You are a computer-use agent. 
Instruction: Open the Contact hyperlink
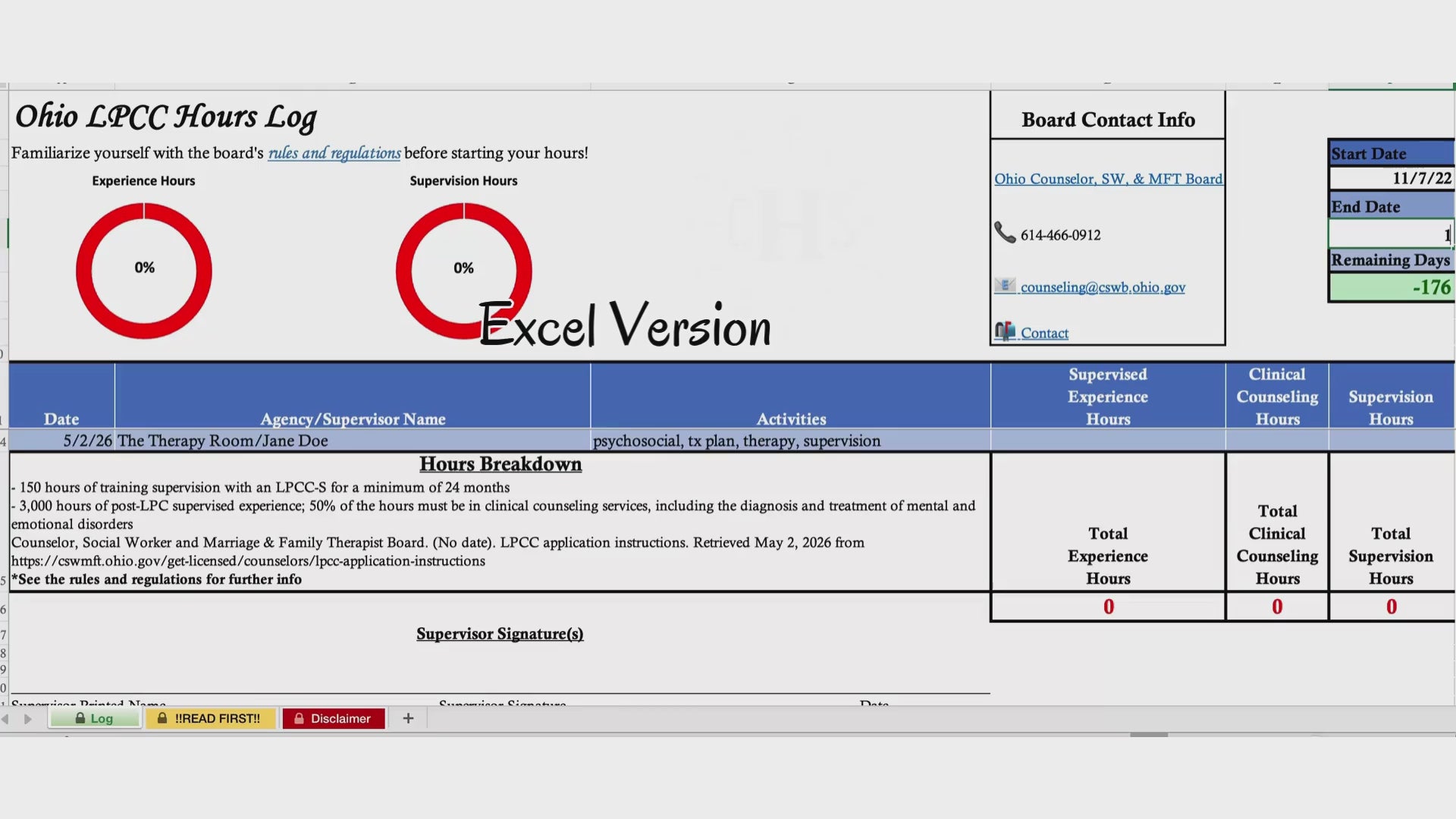tap(1044, 333)
